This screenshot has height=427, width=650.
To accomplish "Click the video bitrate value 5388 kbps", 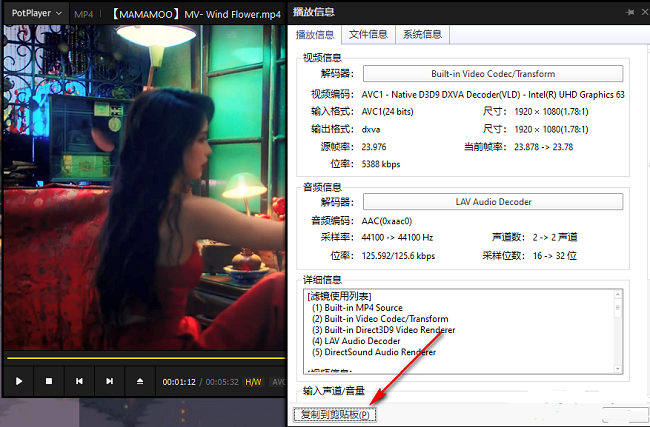I will pyautogui.click(x=381, y=164).
